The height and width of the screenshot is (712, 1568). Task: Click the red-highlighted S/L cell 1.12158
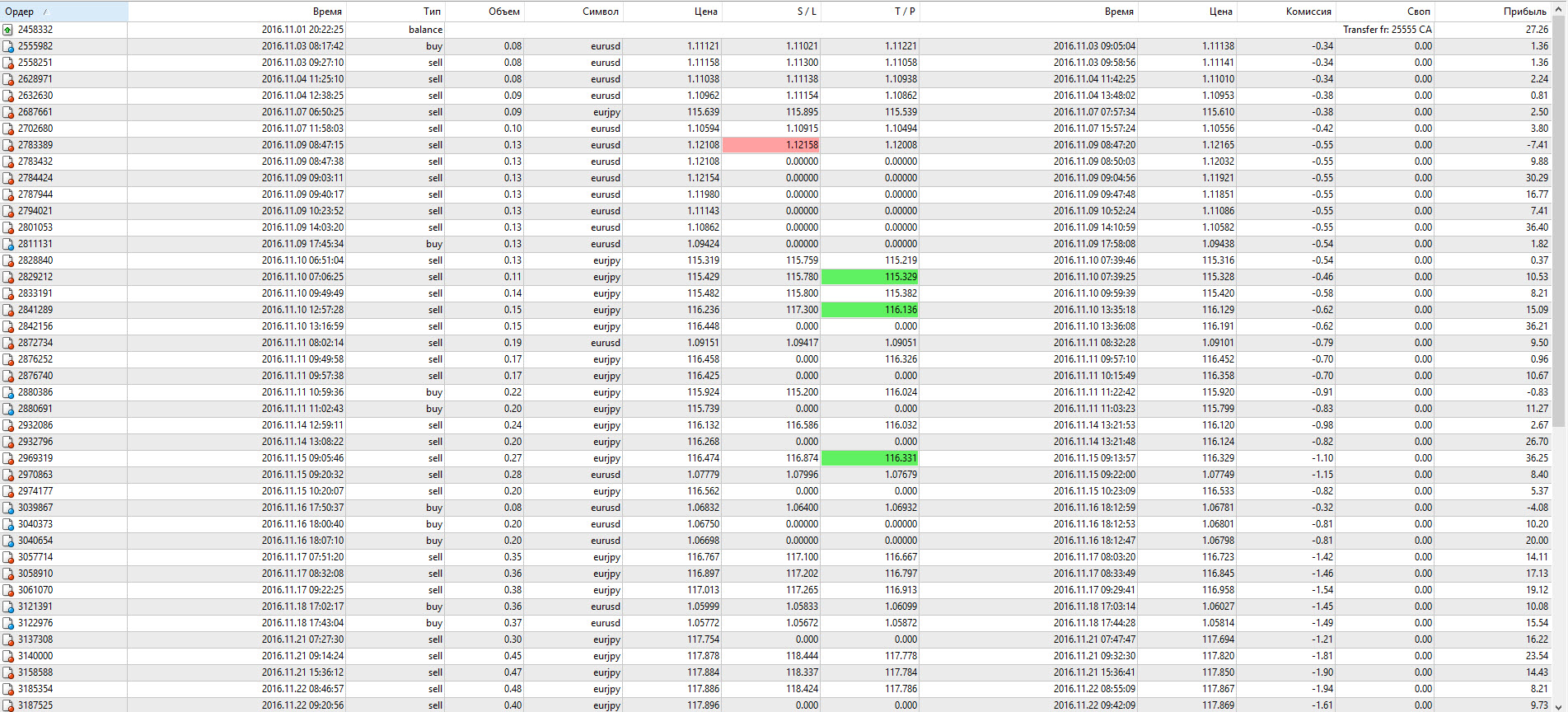point(771,145)
